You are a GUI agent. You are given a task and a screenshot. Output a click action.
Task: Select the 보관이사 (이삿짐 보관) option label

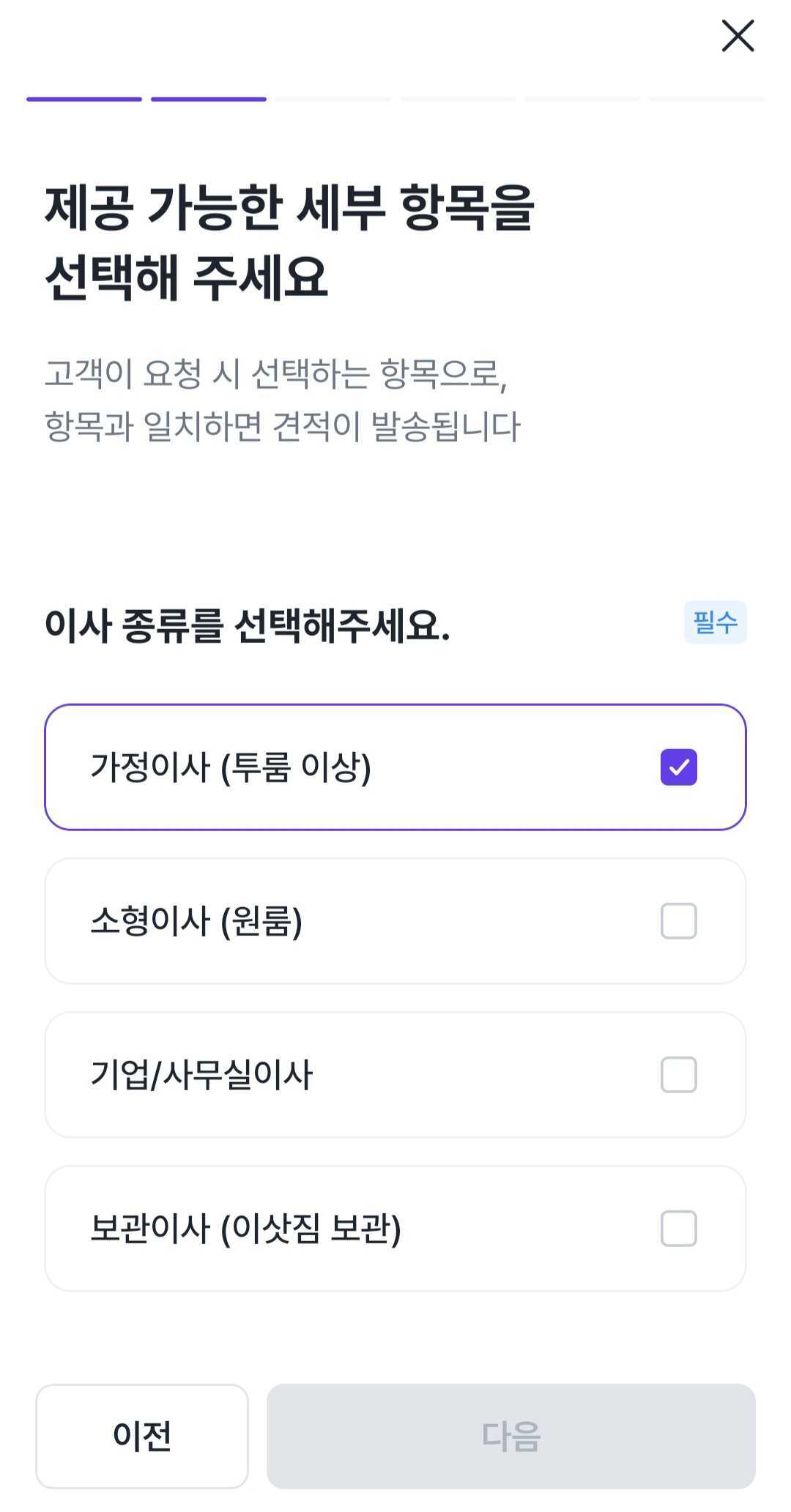pos(245,1229)
